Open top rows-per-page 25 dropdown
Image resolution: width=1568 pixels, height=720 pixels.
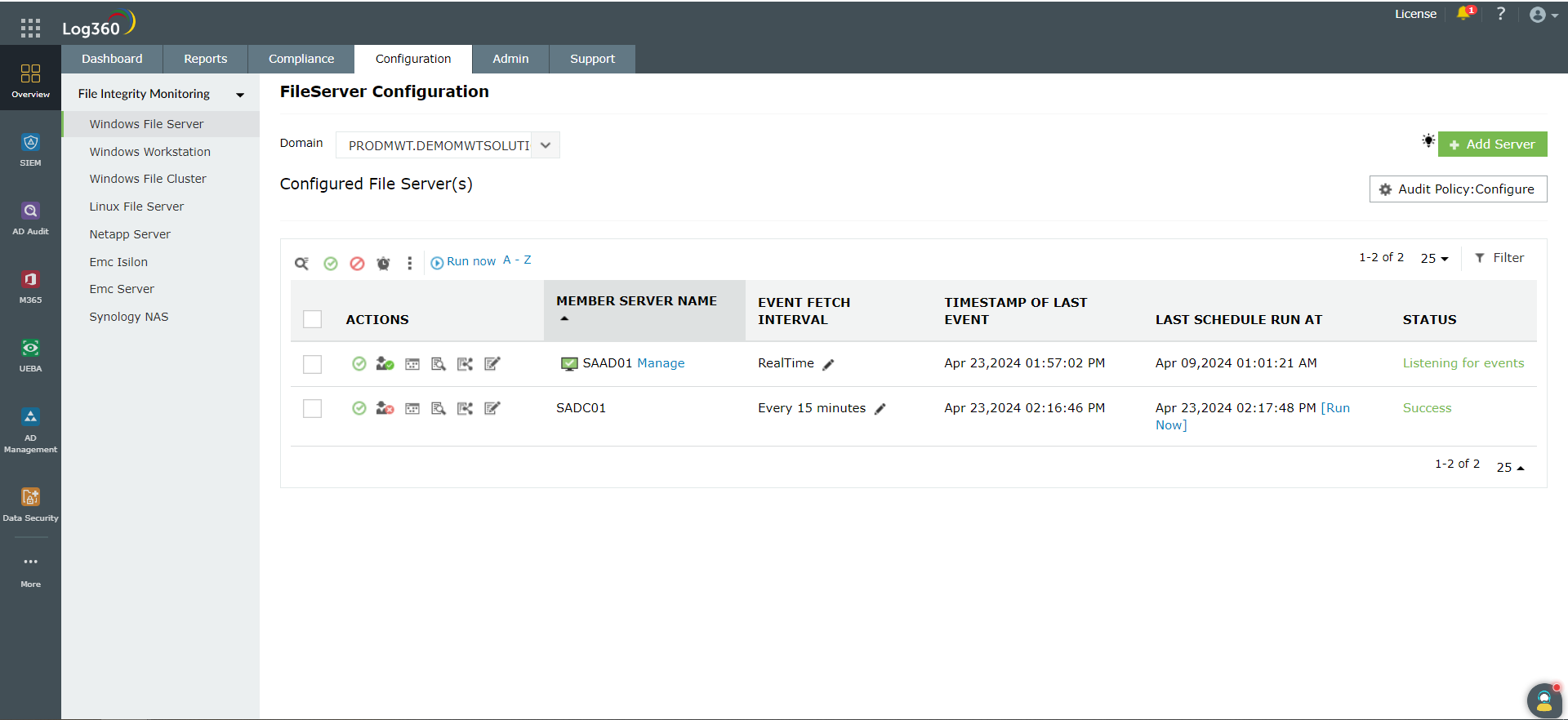(1434, 258)
